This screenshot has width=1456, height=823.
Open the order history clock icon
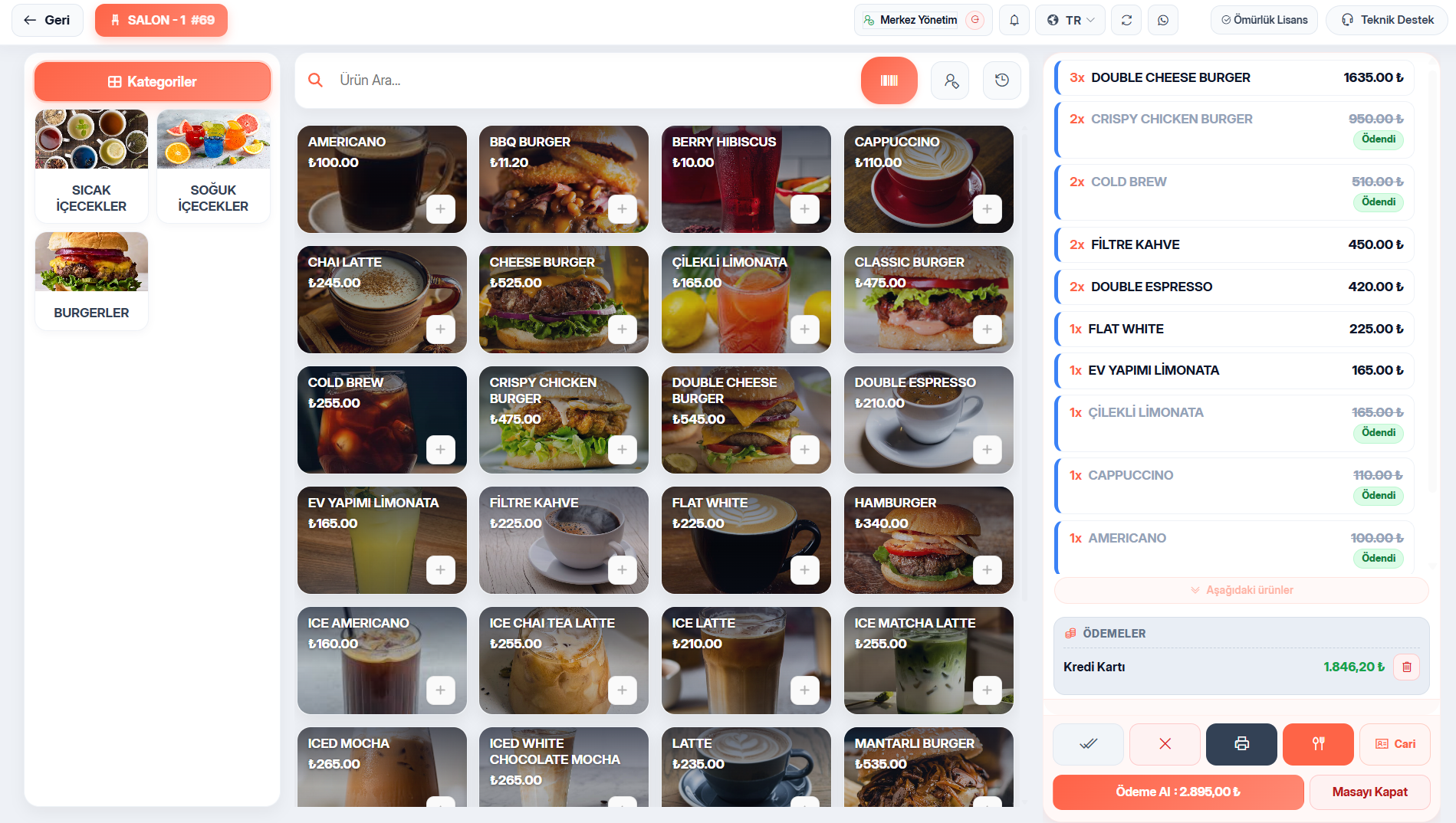[x=1001, y=80]
